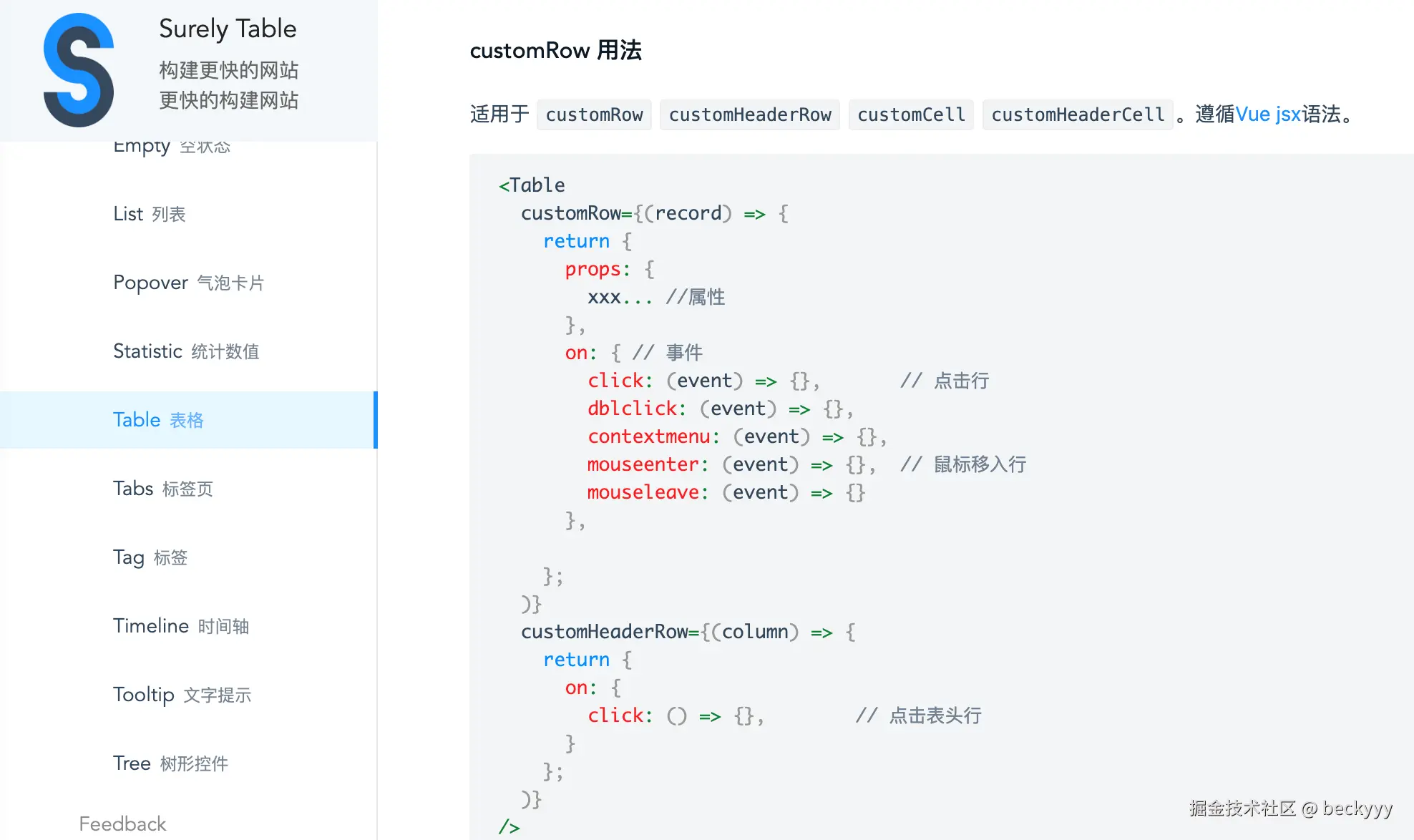Click the customRow 用法 heading
The width and height of the screenshot is (1414, 840).
click(555, 51)
